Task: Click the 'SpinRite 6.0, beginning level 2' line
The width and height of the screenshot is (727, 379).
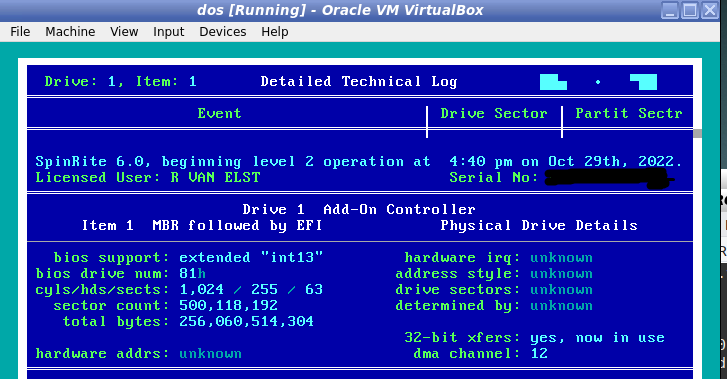Action: pos(233,161)
